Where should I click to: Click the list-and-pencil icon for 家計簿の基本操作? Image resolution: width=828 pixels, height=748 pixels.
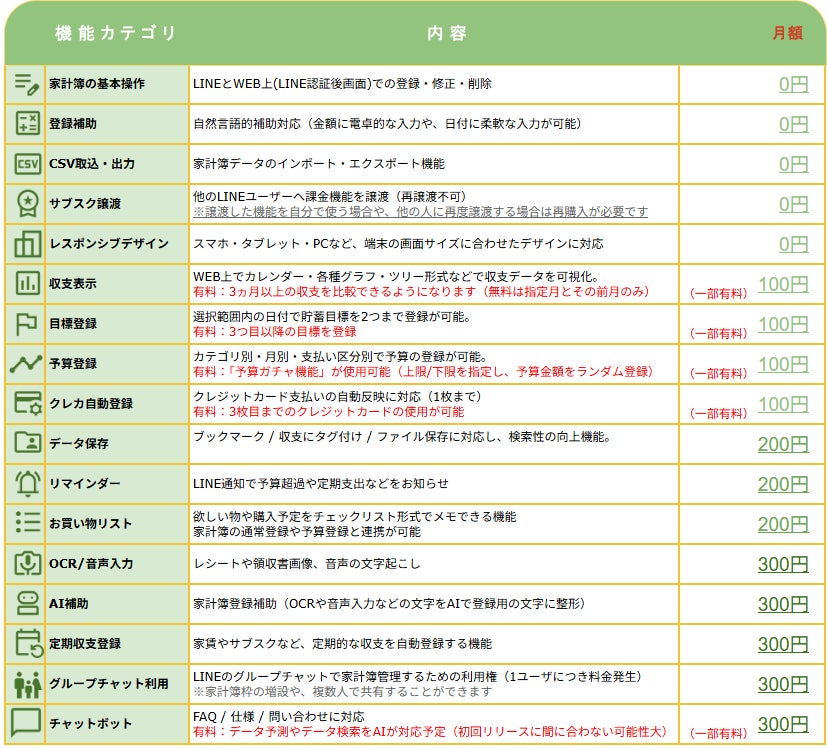[26, 84]
